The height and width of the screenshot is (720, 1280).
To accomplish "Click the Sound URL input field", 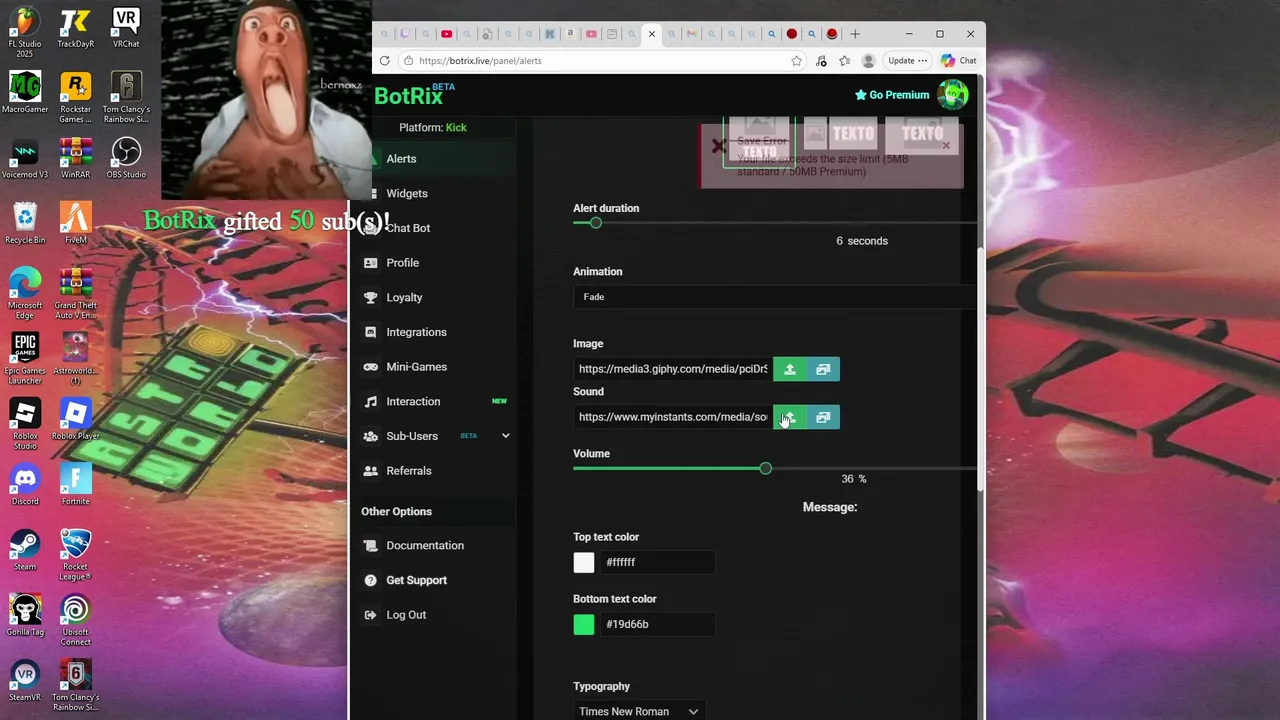I will [x=673, y=417].
